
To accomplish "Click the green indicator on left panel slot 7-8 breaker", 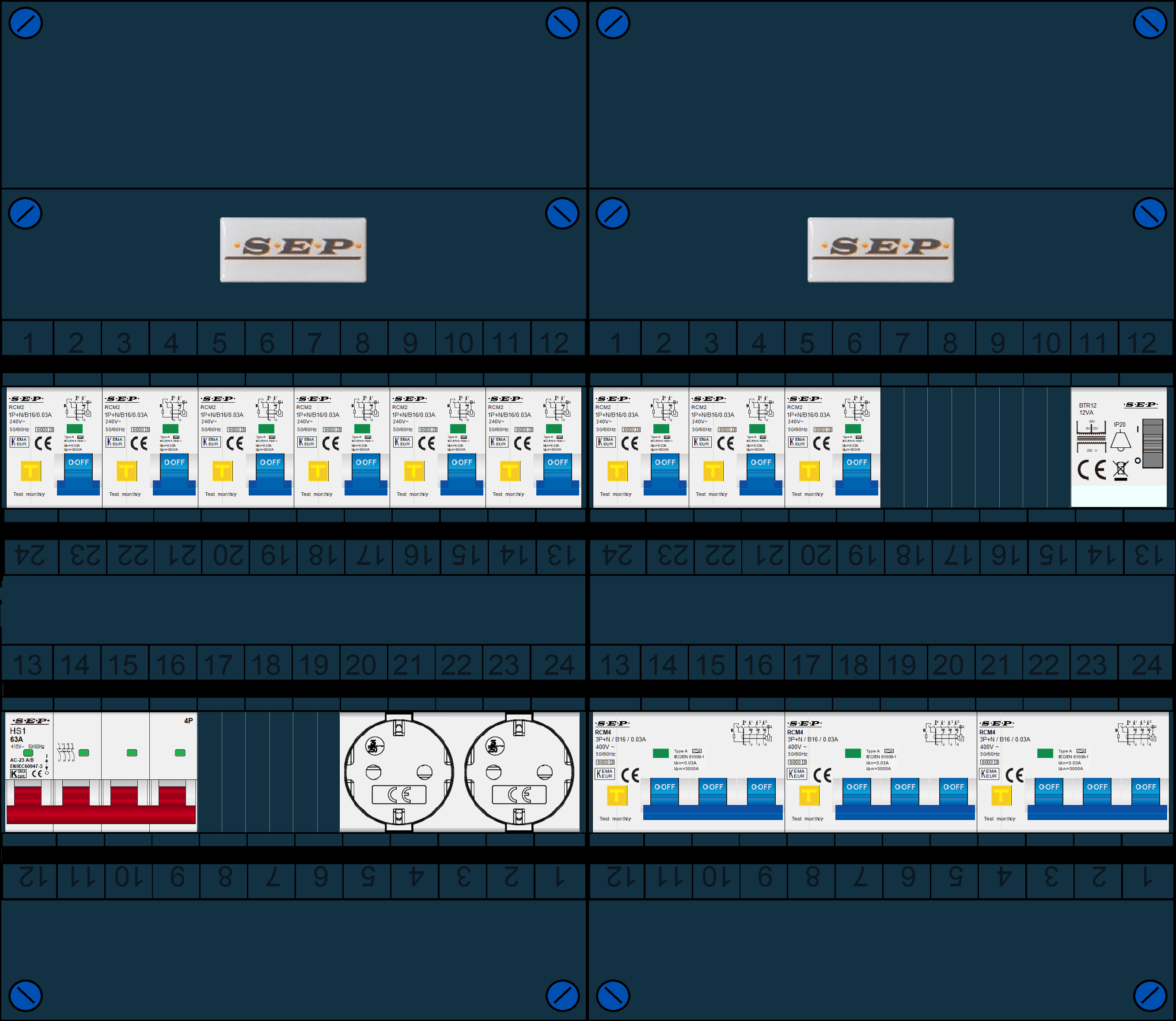I will tap(362, 428).
